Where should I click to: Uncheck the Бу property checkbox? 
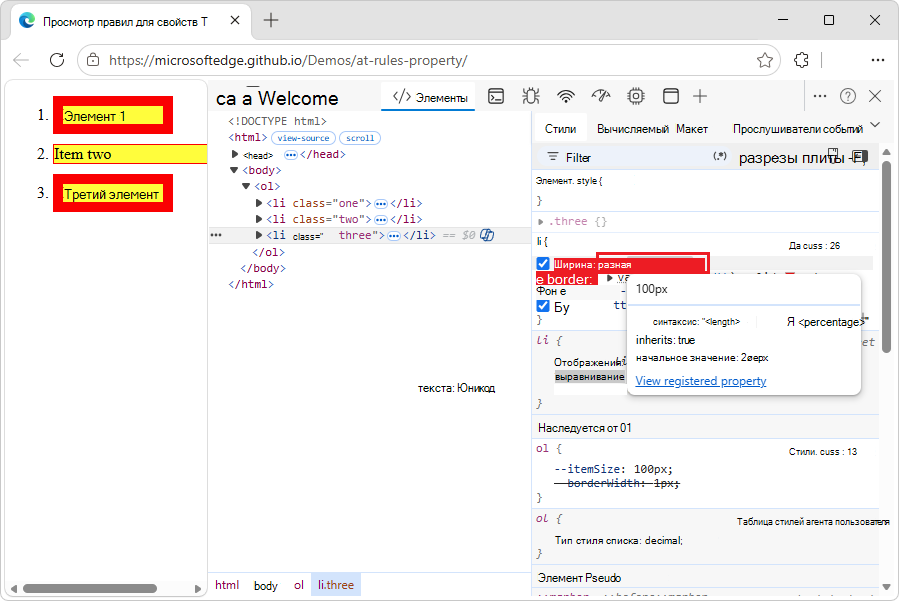[543, 306]
